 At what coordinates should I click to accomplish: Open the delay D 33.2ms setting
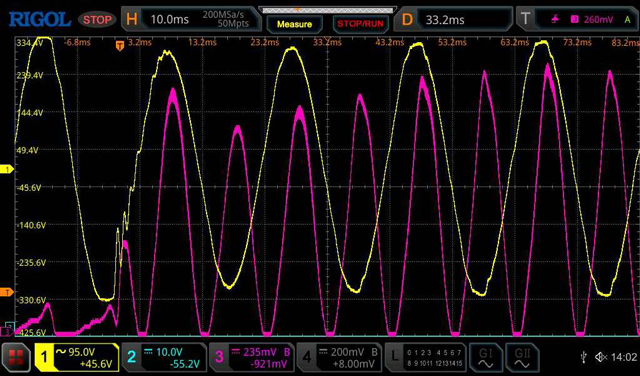coord(453,19)
